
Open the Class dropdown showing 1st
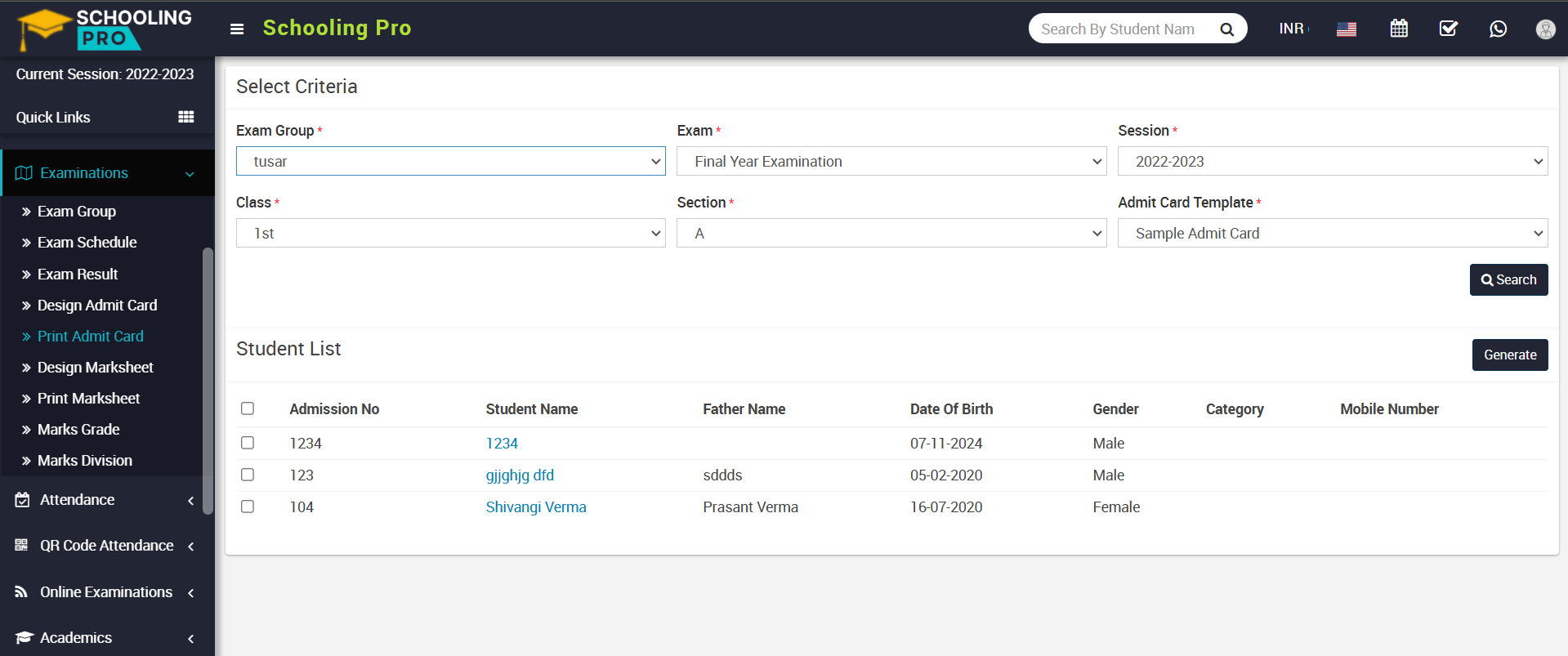[x=450, y=233]
